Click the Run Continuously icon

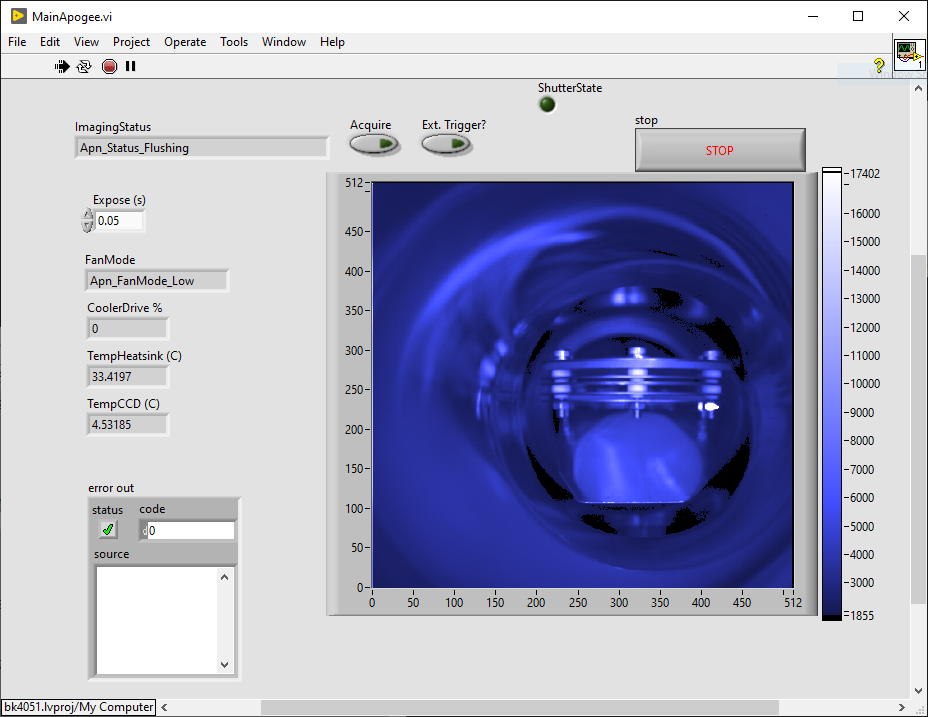point(84,66)
